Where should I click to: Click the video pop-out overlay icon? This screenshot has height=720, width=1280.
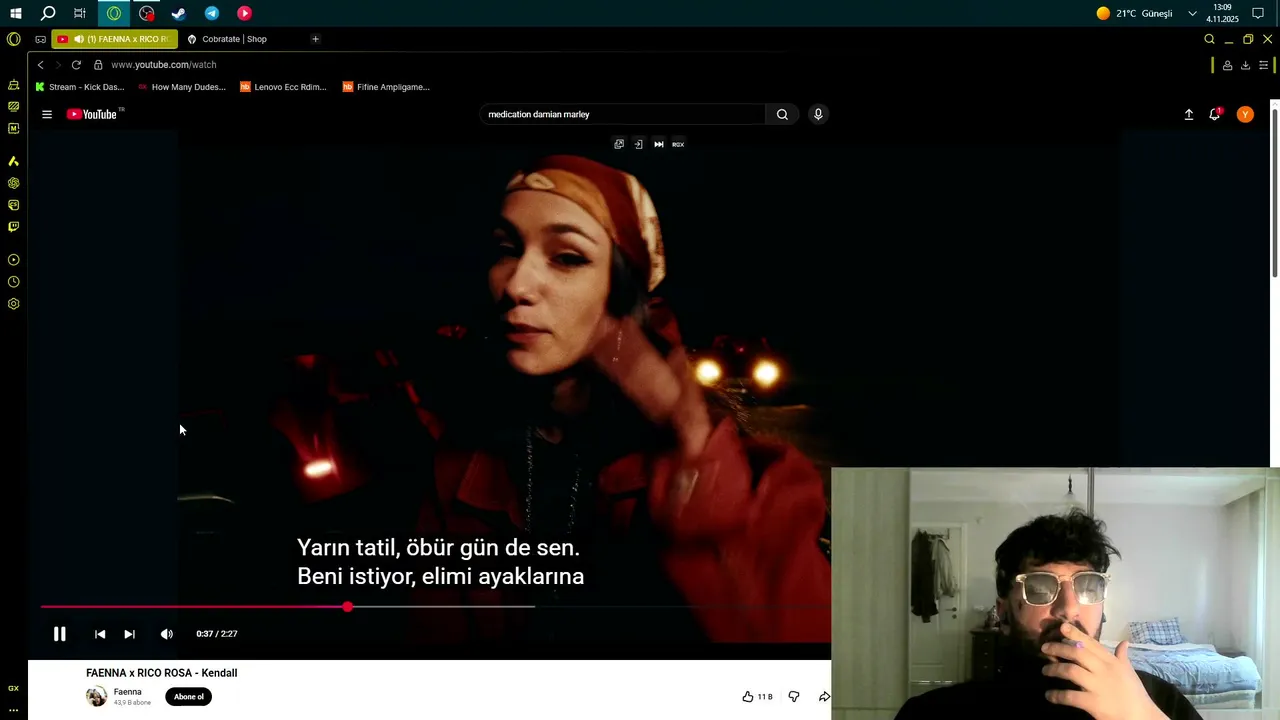coord(619,144)
